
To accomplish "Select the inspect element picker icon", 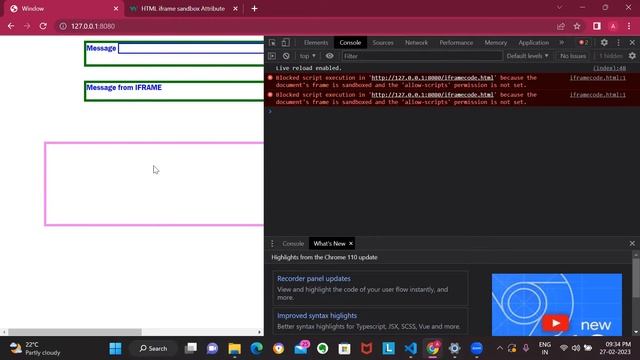I will (272, 42).
